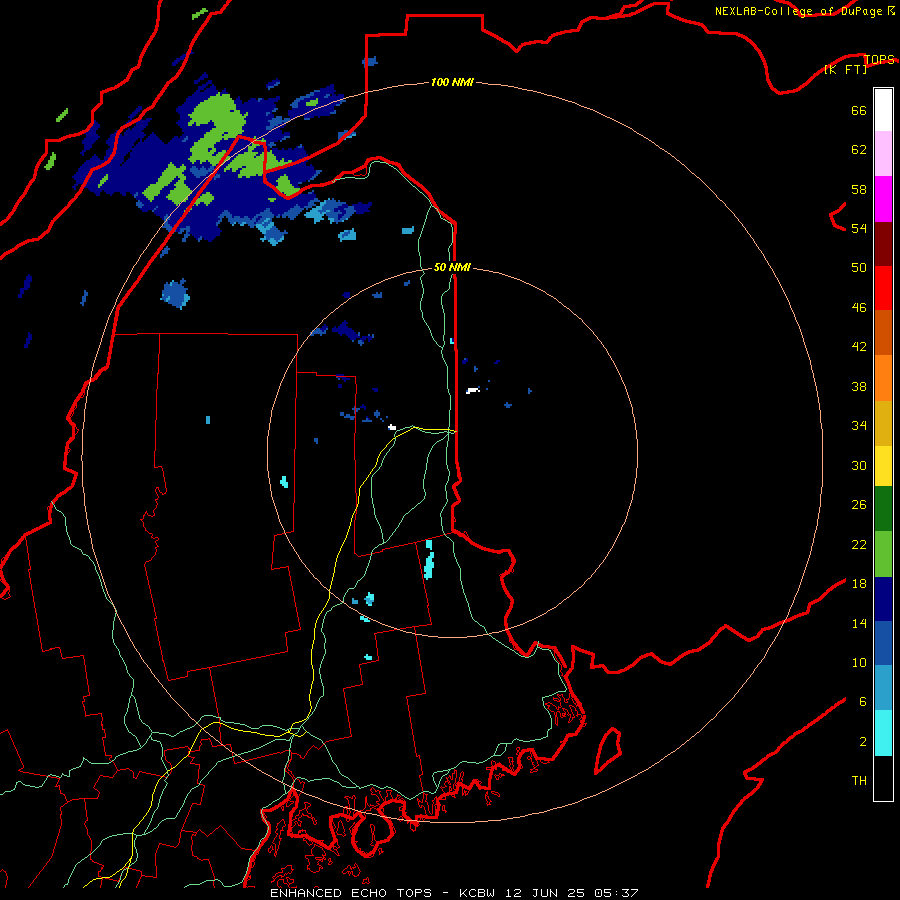The width and height of the screenshot is (900, 900).
Task: Click the legend value 30
Action: [859, 465]
